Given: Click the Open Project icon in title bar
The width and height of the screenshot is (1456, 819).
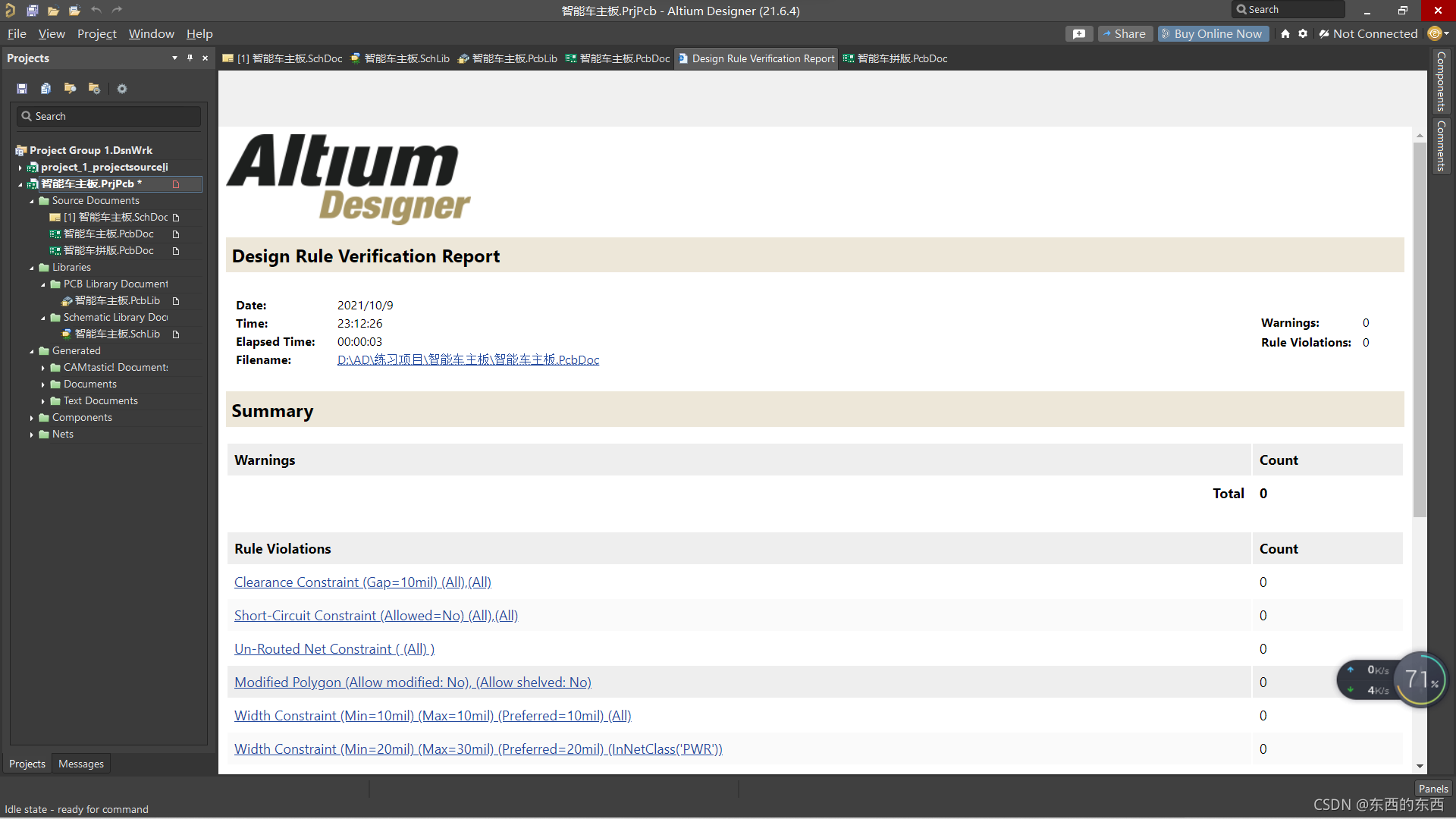Looking at the screenshot, I should click(x=74, y=10).
